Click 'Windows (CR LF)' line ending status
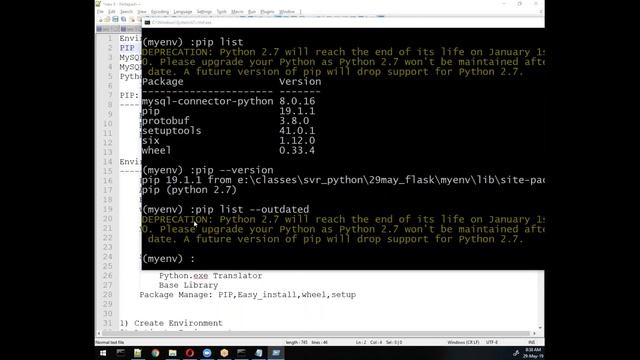Screen dimensions: 640x360 (x=463, y=342)
